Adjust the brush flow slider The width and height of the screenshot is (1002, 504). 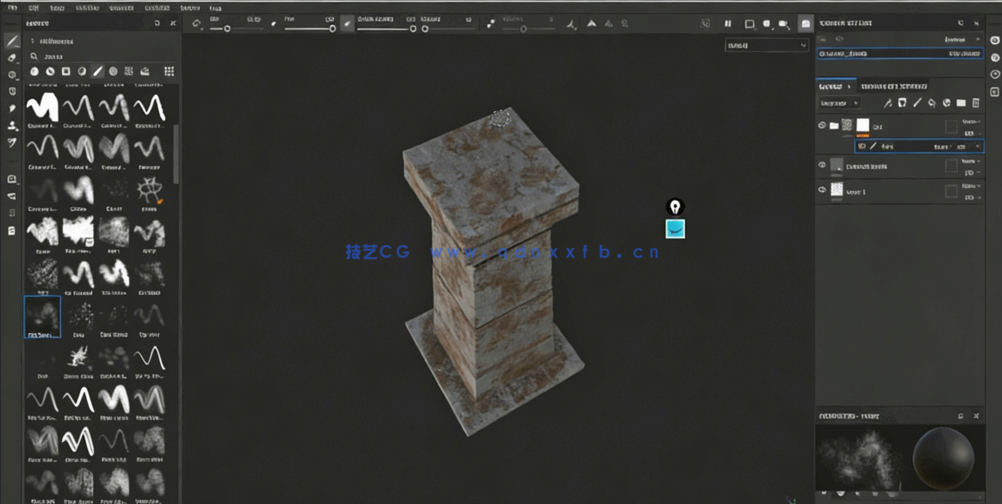click(x=309, y=29)
